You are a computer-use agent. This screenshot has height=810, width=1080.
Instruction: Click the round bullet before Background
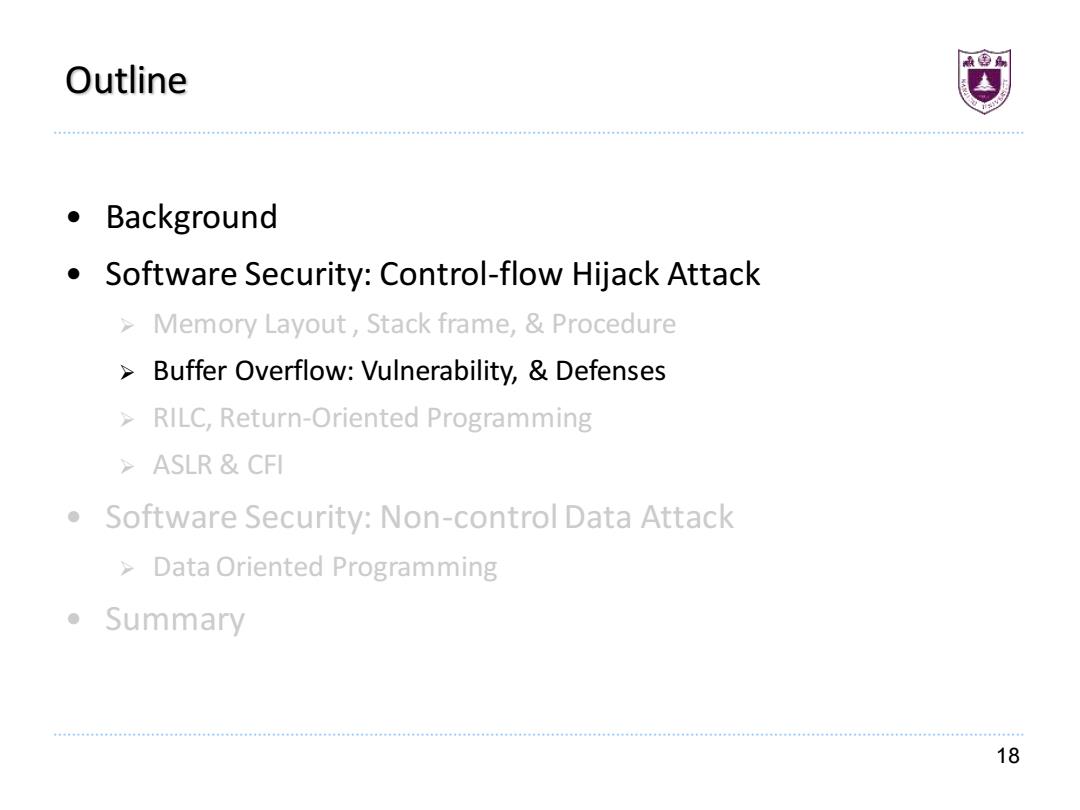(x=74, y=218)
